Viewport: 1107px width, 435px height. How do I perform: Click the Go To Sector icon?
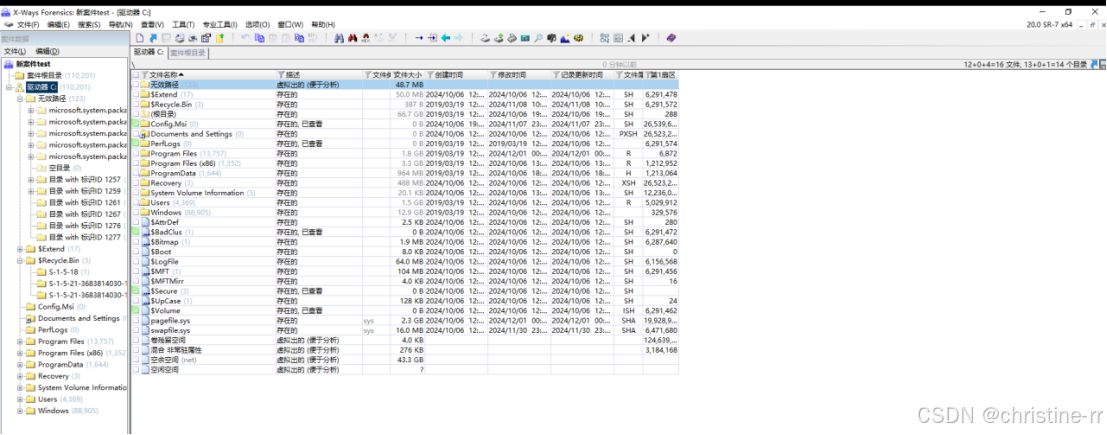(x=432, y=38)
